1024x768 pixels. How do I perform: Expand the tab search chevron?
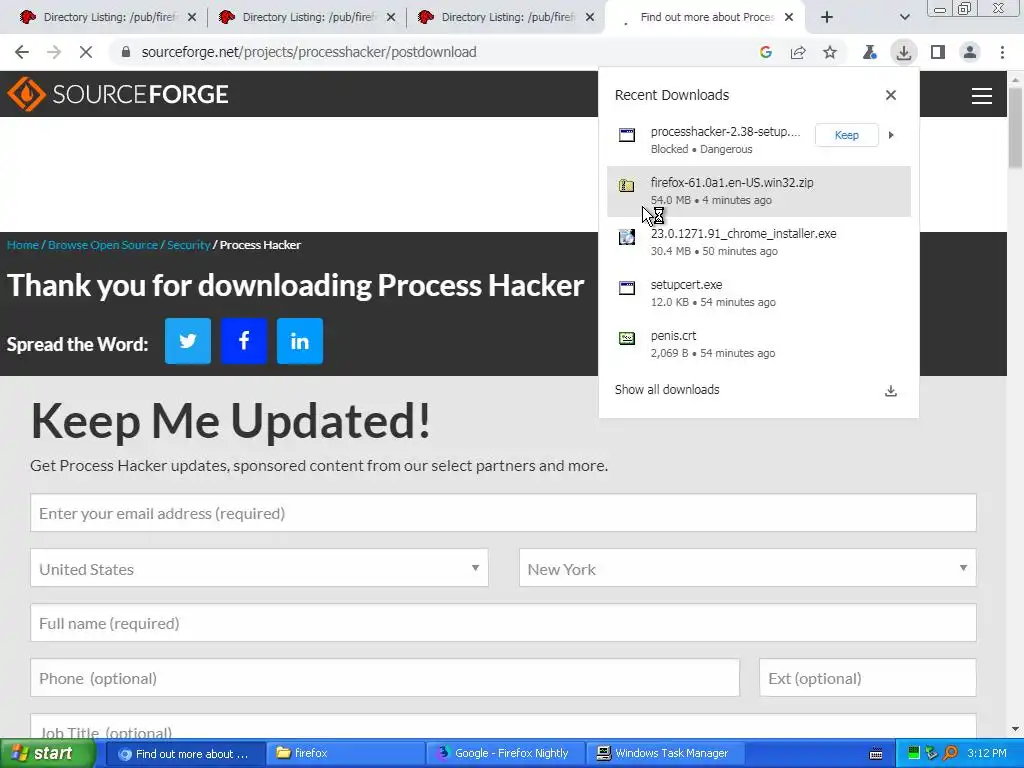click(904, 18)
